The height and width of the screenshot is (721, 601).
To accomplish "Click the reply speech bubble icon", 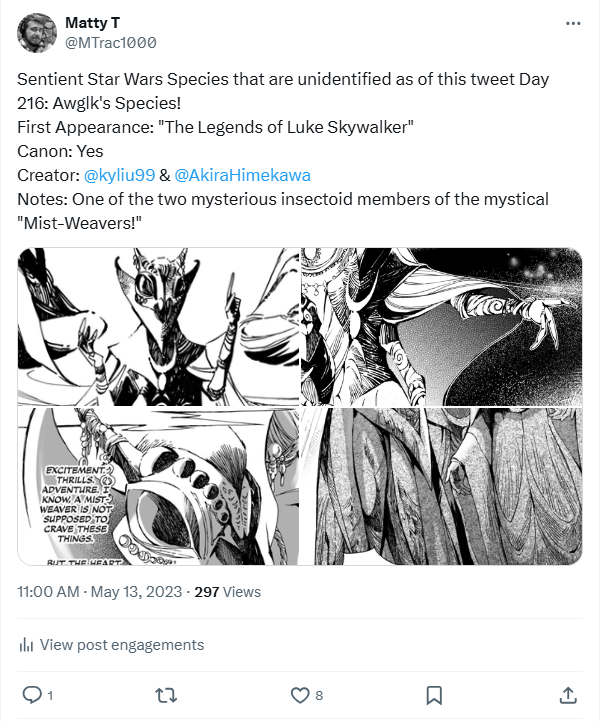I will click(30, 694).
